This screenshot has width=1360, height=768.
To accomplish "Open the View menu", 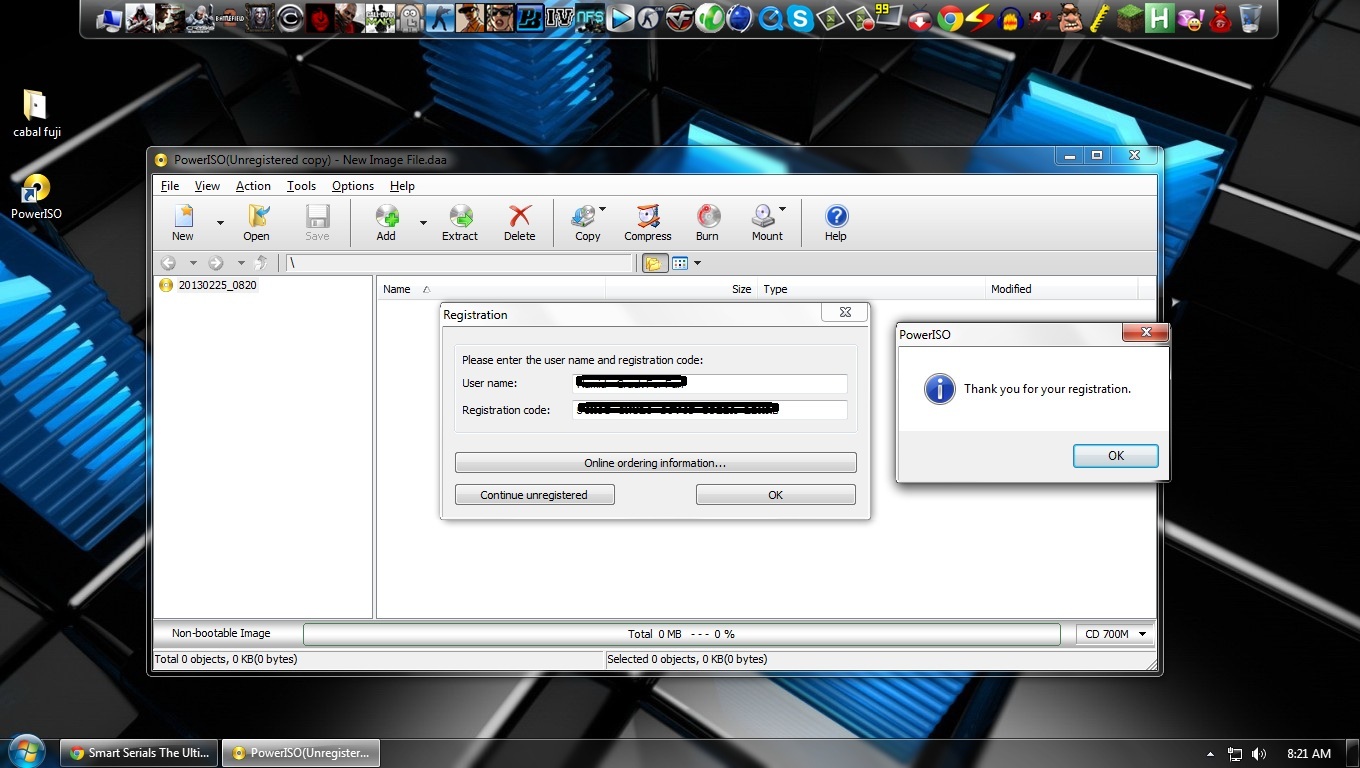I will 207,186.
